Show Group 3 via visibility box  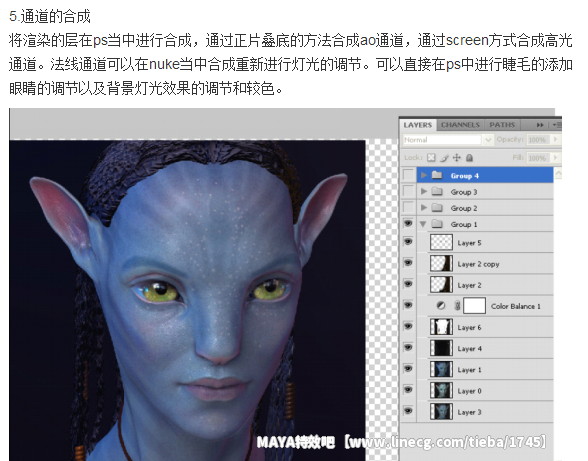408,191
